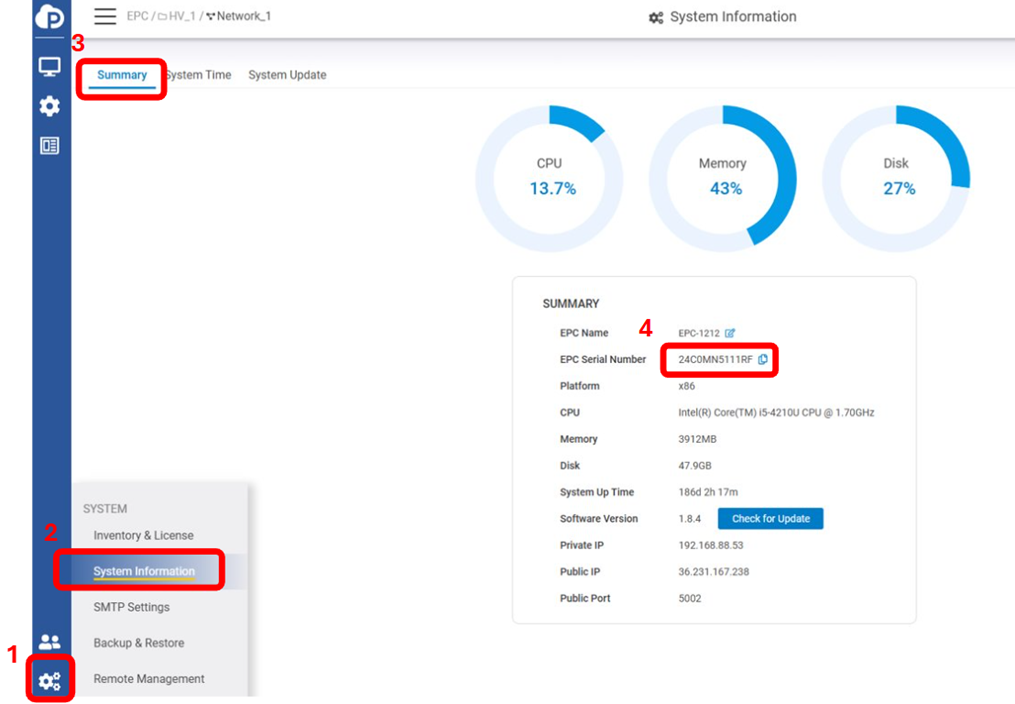Image resolution: width=1015 pixels, height=704 pixels.
Task: Select System Information in the system menu
Action: 144,572
